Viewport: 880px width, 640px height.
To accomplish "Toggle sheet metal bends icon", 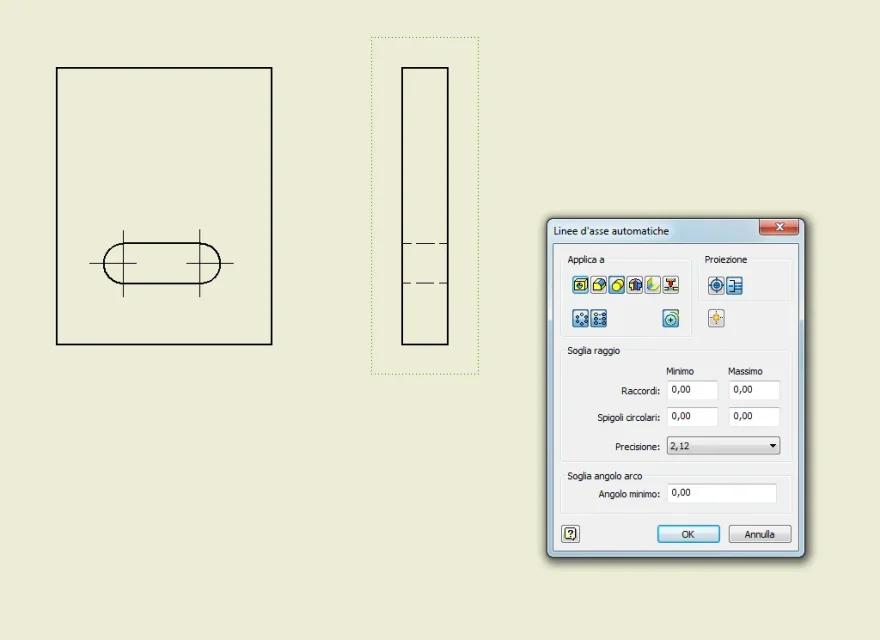I will pos(652,285).
